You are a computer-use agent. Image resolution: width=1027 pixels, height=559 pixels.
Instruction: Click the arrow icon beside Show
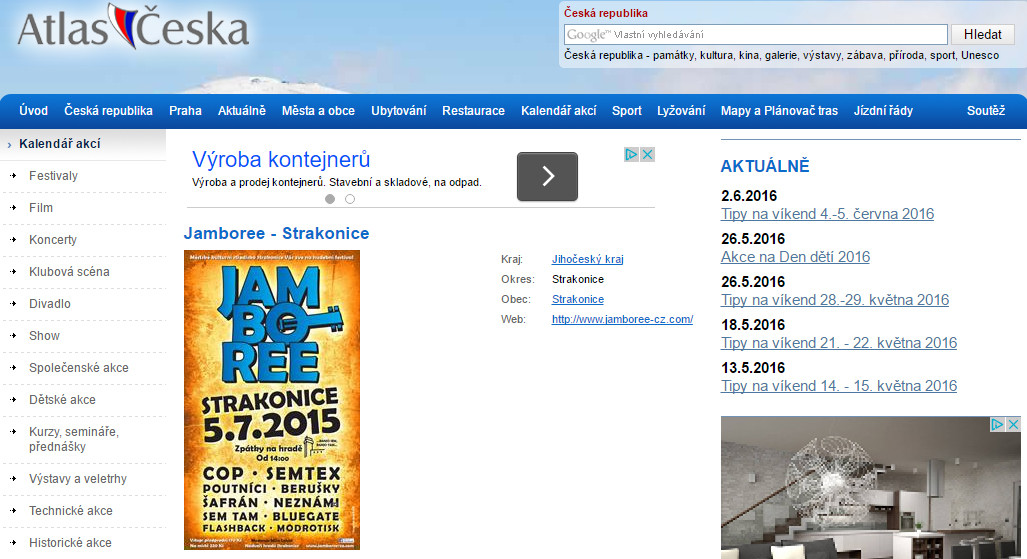[x=12, y=336]
